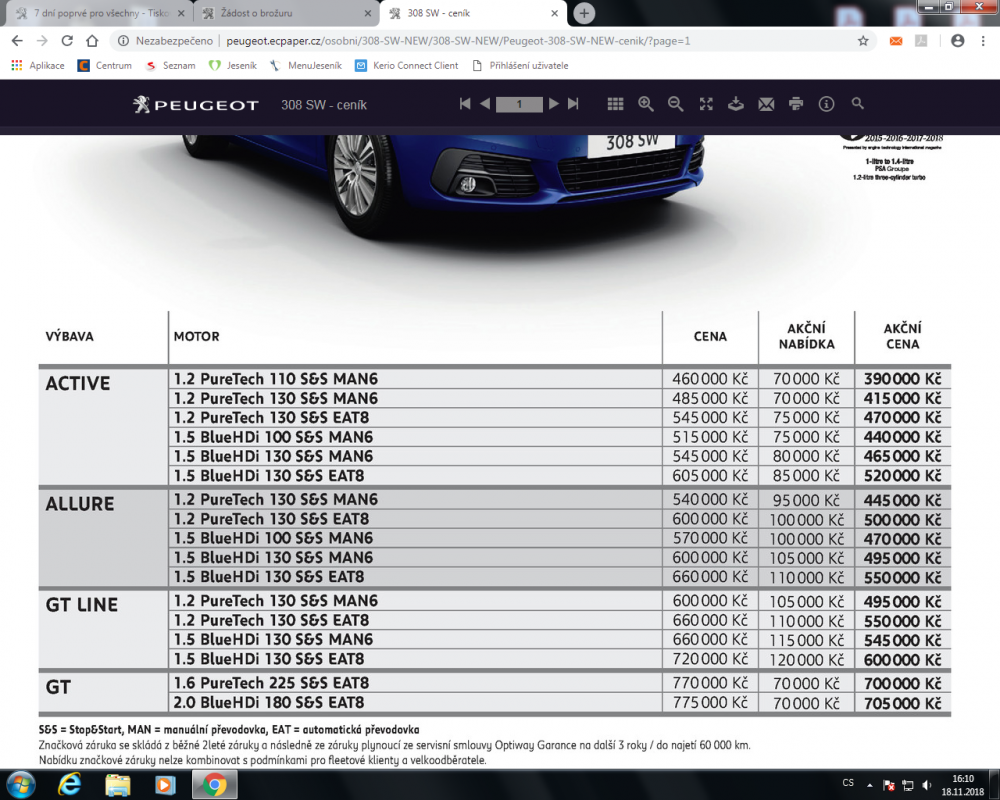Click the page number input field
1000x800 pixels.
(x=519, y=104)
